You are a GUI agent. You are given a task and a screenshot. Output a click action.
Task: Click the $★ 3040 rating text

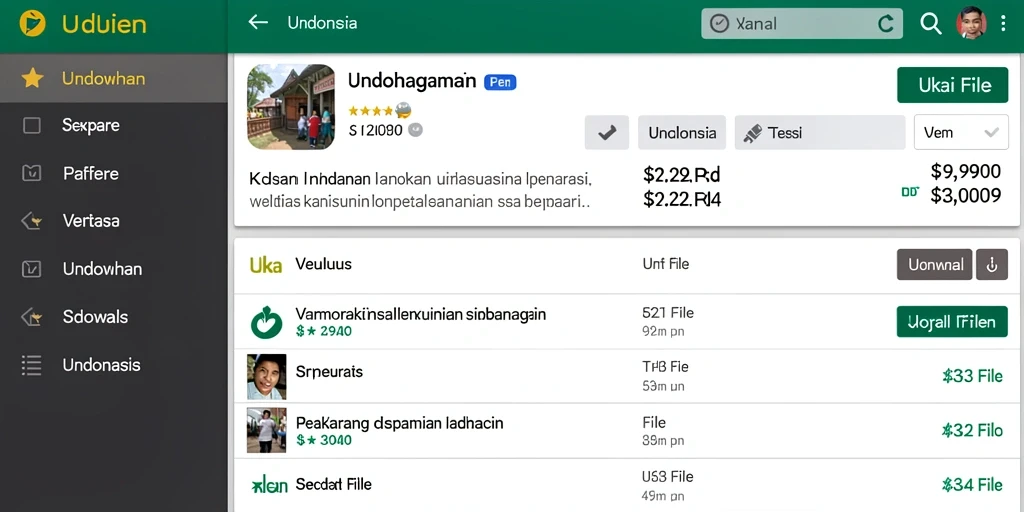tap(323, 440)
